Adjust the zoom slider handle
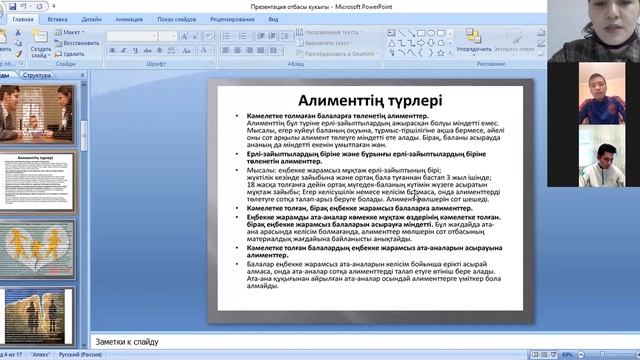 pyautogui.click(x=602, y=355)
